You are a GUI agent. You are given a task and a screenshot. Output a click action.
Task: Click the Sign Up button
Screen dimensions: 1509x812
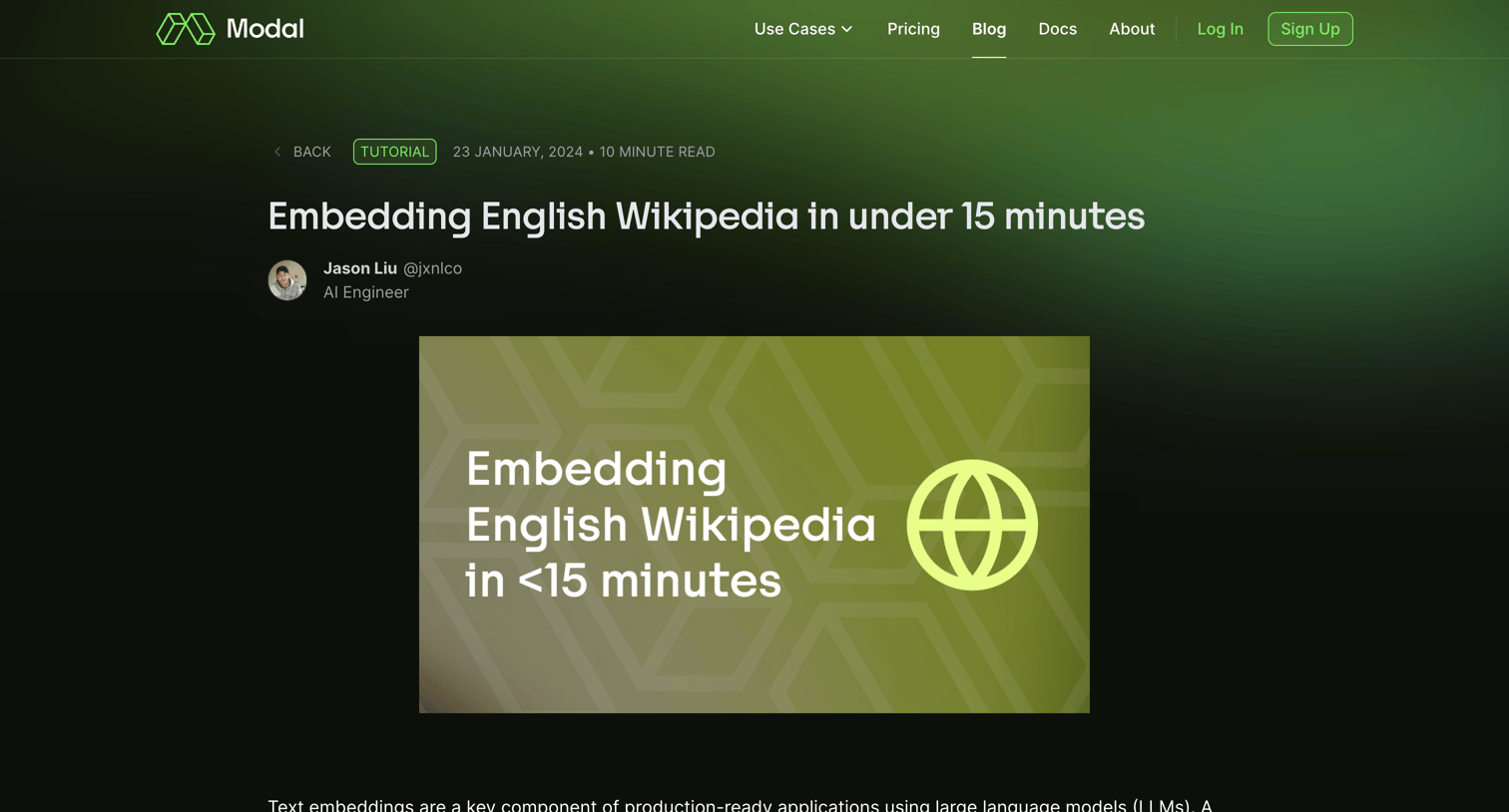(1310, 29)
